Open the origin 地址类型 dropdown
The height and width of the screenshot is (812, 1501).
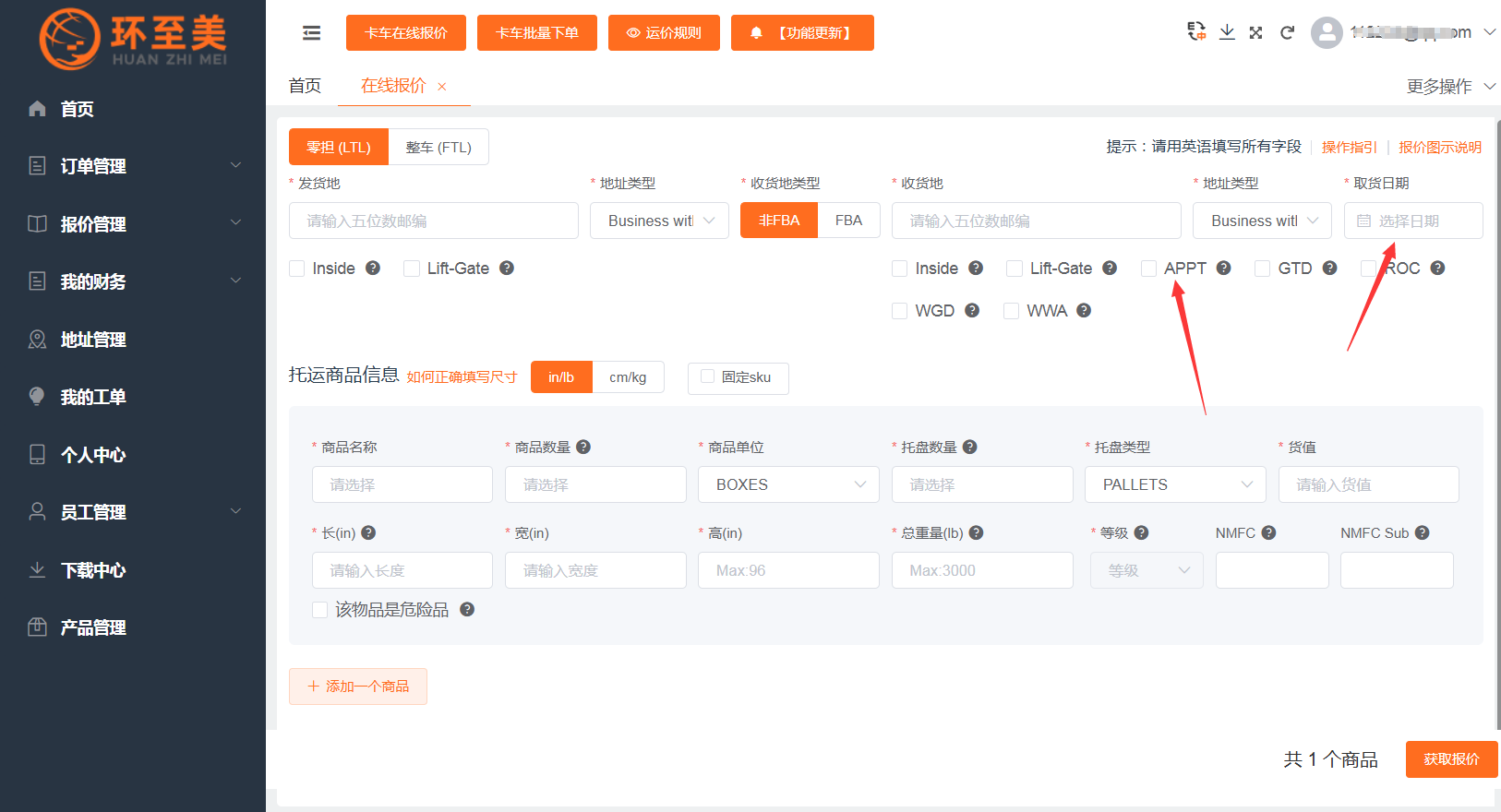[659, 221]
